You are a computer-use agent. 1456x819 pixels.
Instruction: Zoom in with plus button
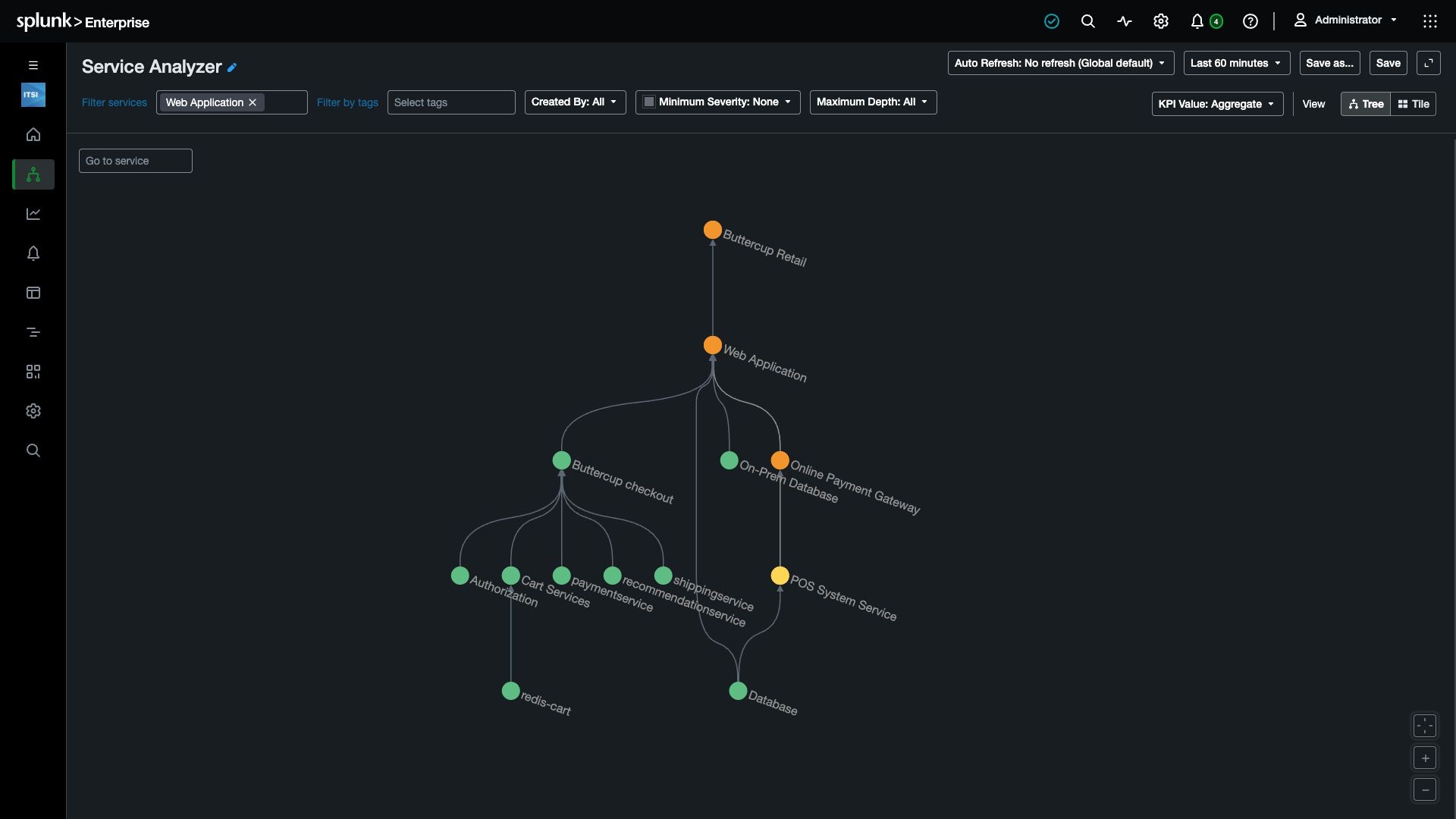[1425, 758]
